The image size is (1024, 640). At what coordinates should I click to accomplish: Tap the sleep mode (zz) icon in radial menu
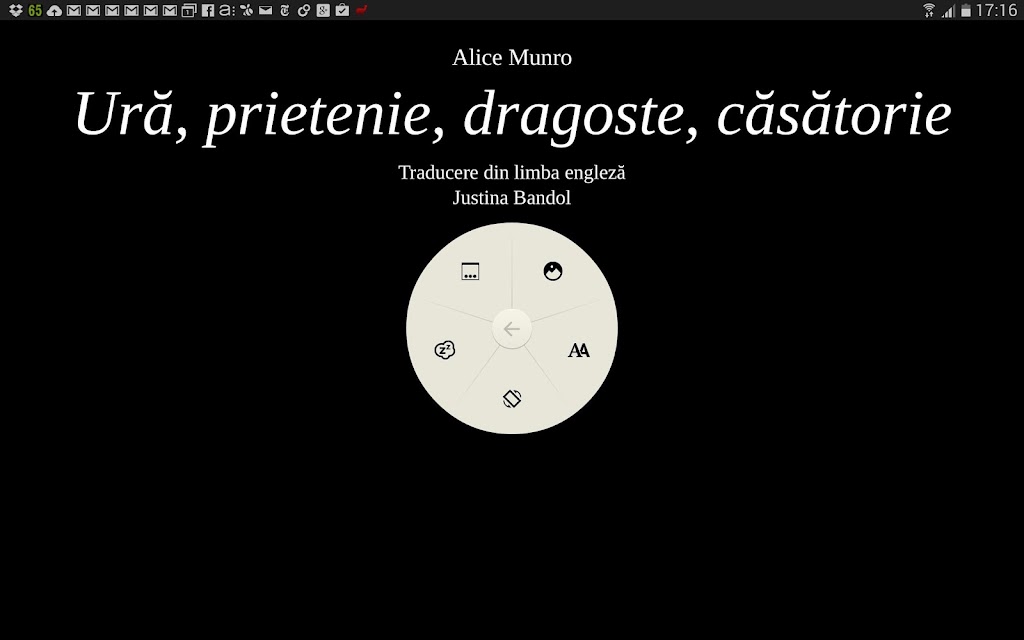[x=445, y=350]
